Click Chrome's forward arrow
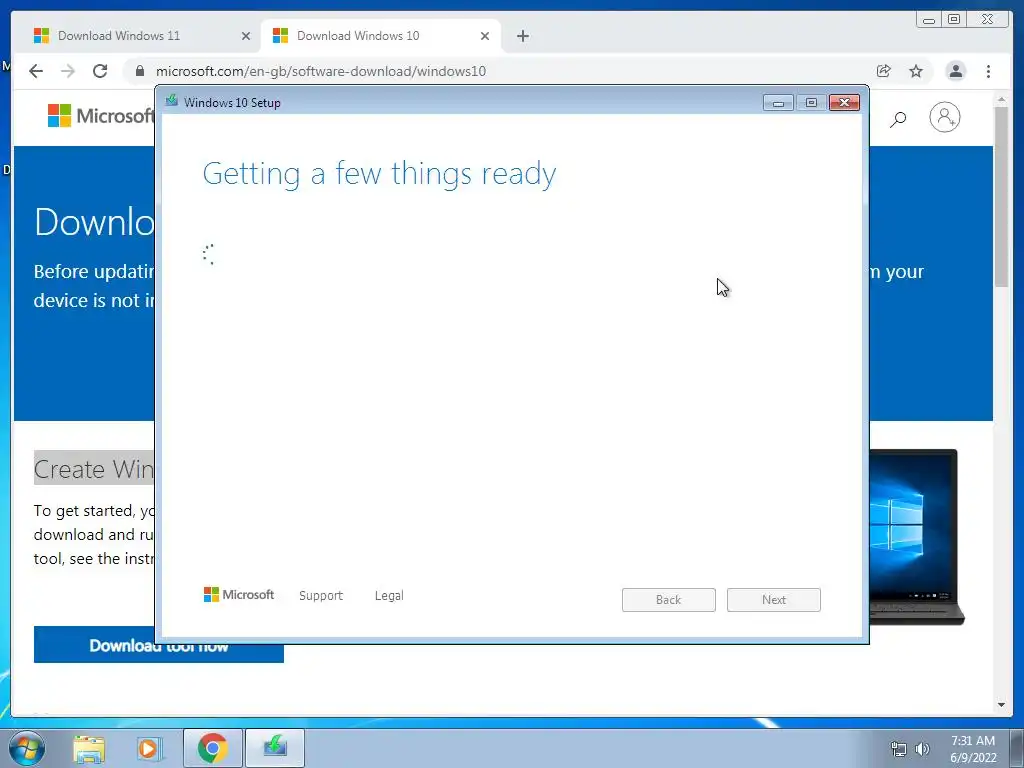1024x768 pixels. tap(68, 71)
